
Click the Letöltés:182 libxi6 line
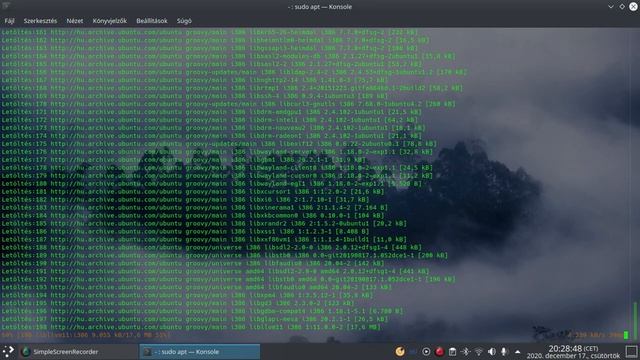(185, 200)
